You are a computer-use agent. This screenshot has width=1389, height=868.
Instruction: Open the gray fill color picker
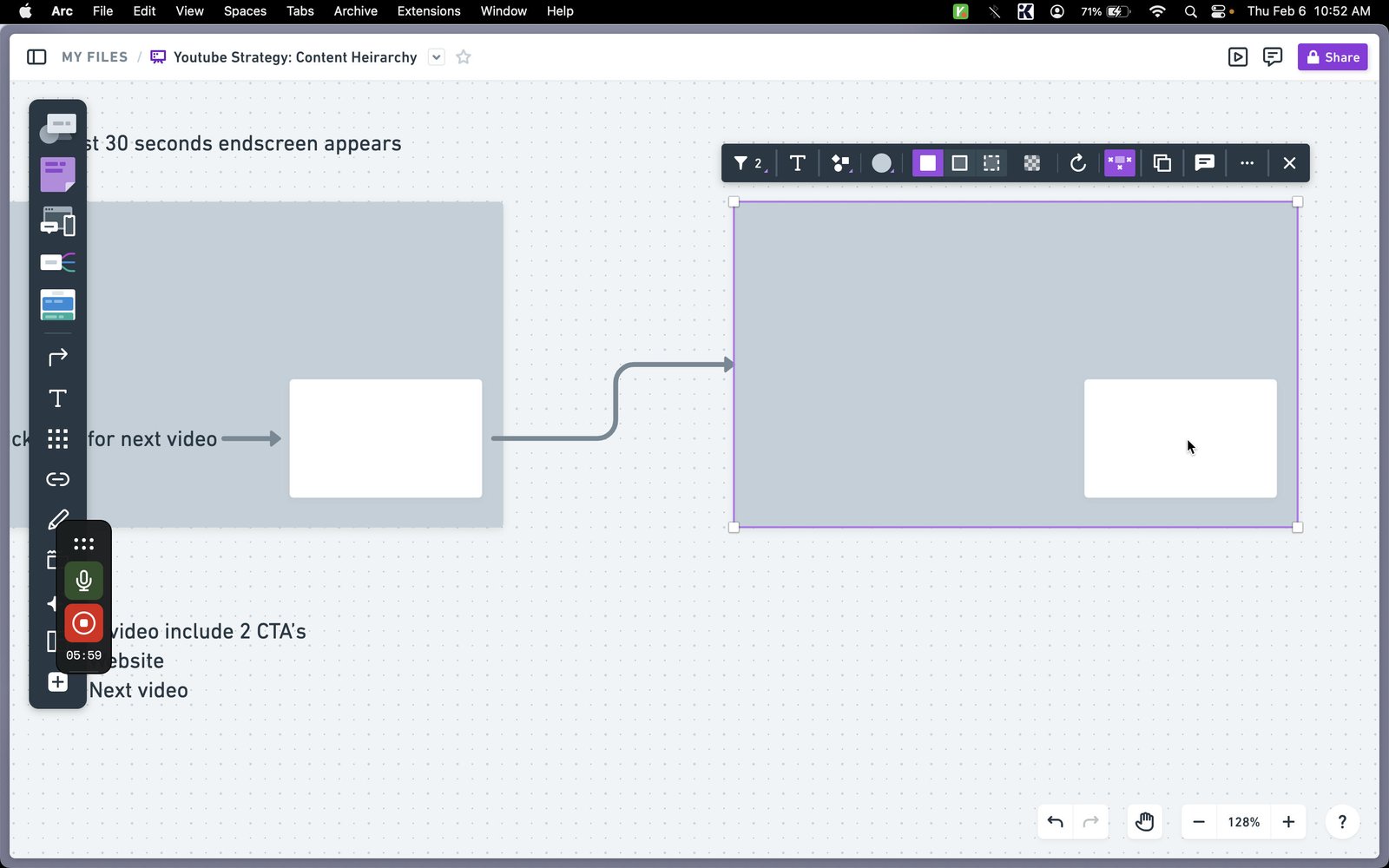tap(882, 163)
